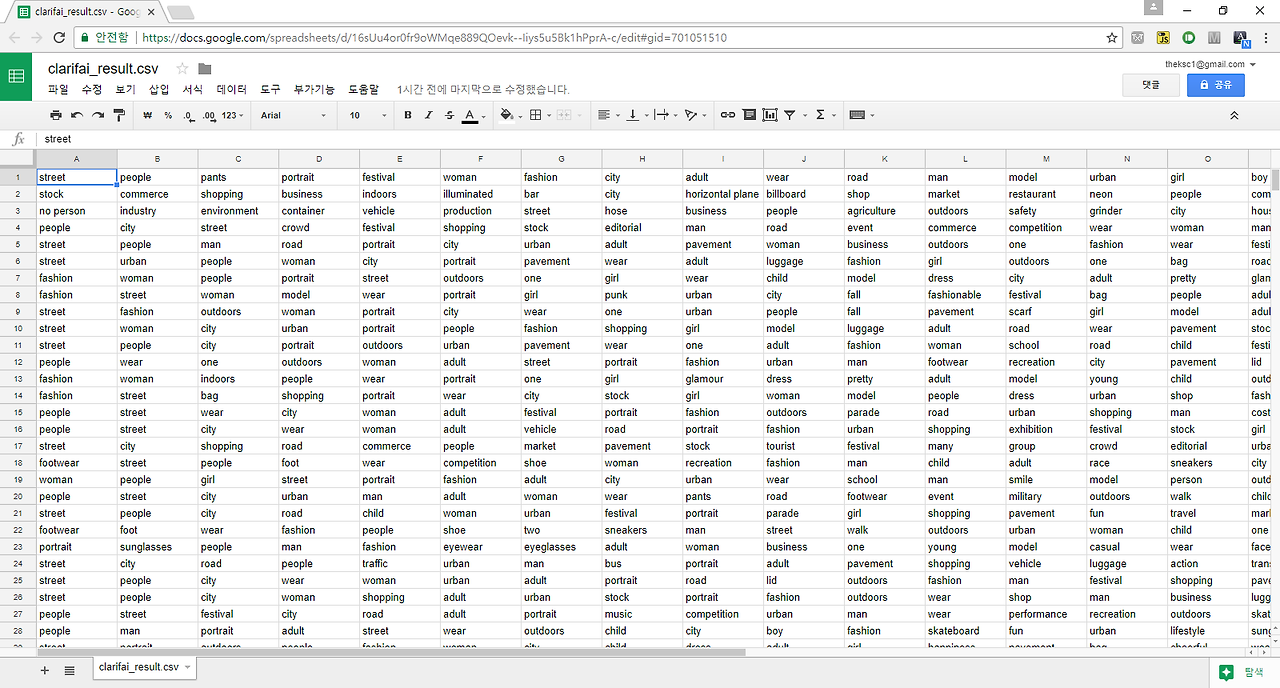Viewport: 1280px width, 688px height.
Task: Open the fill color picker
Action: [510, 116]
